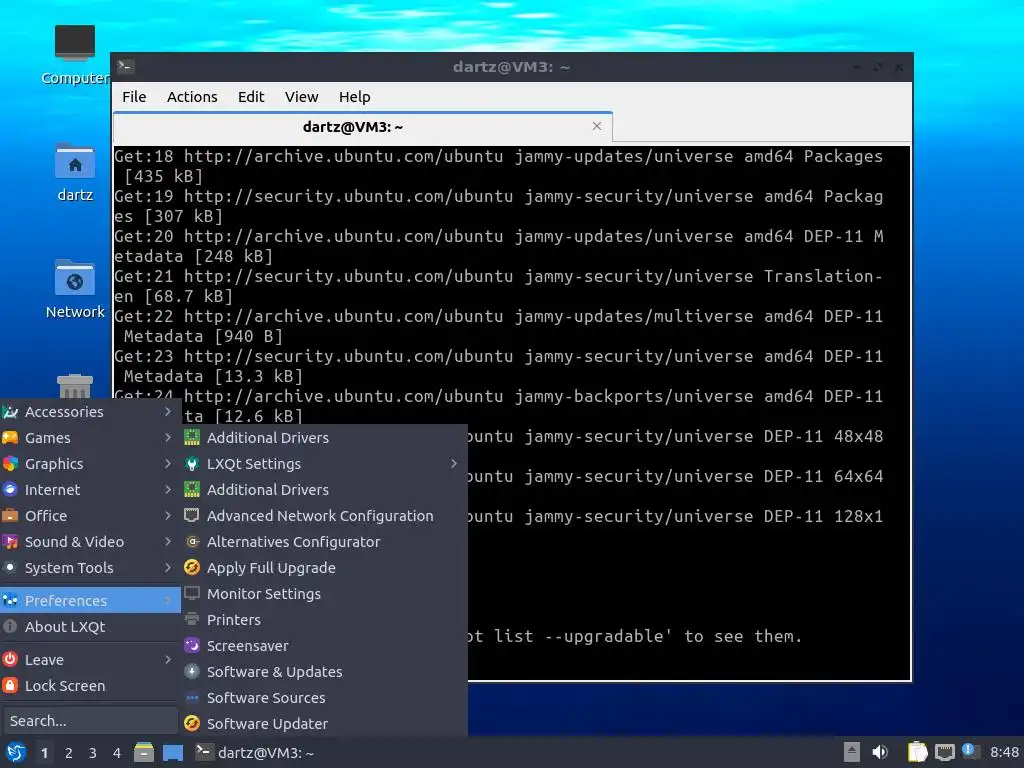Click the Apply Full Upgrade icon

click(x=191, y=568)
